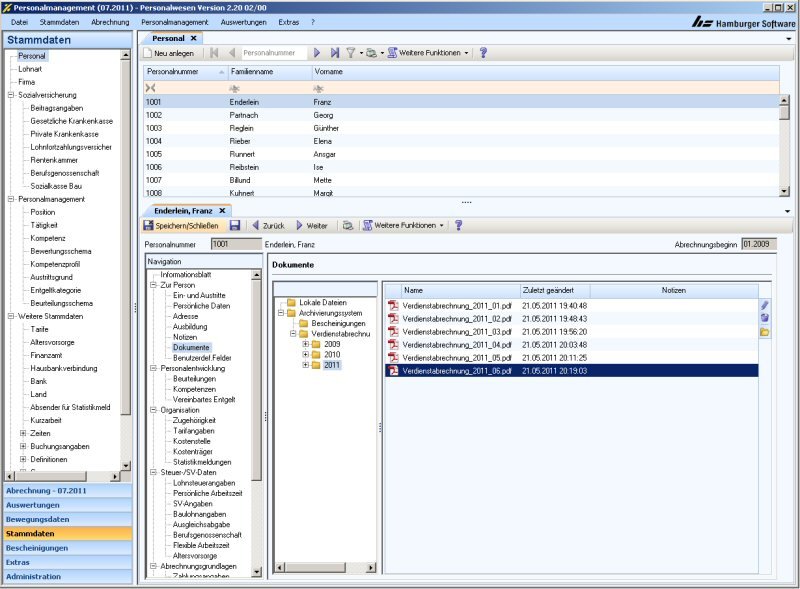Click the trash delete icon beside documents
This screenshot has height=589, width=800.
[x=765, y=317]
